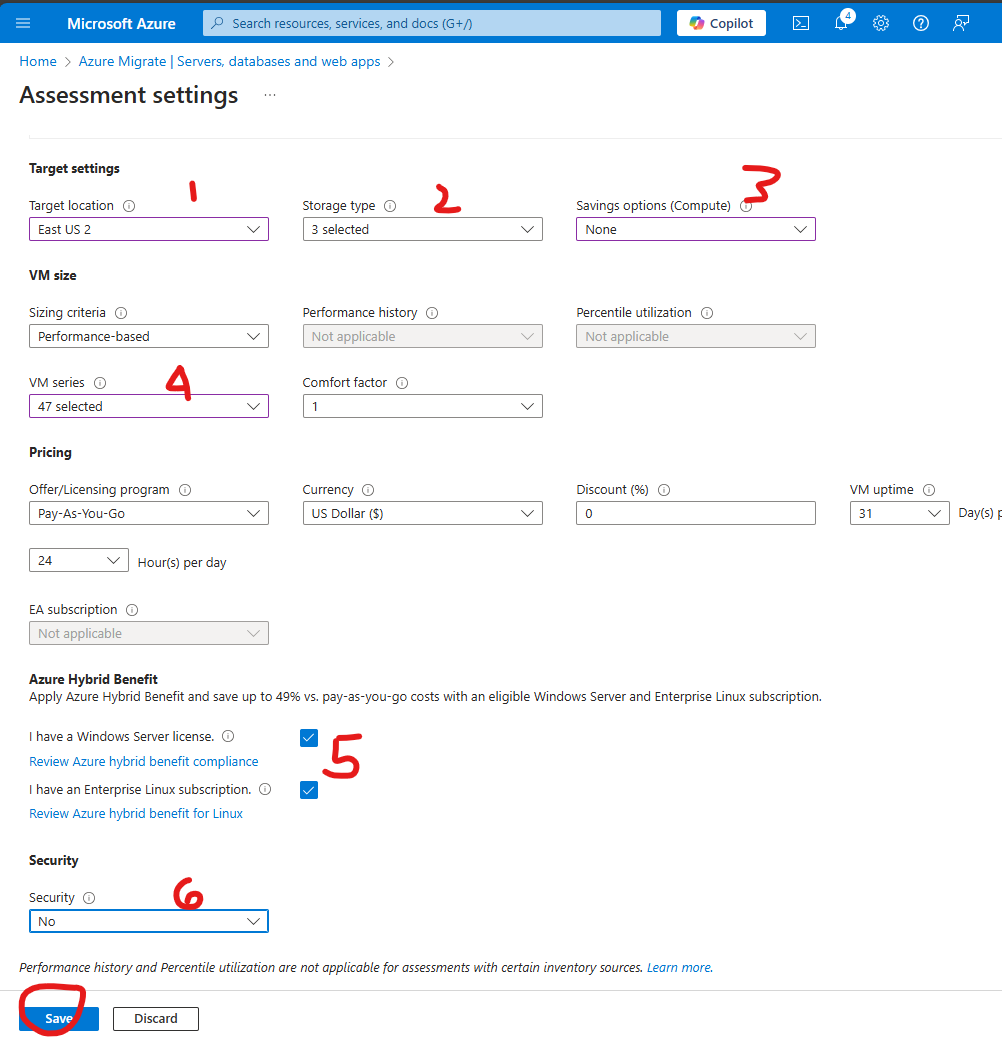Uncheck the Enterprise Linux subscription checkbox
The width and height of the screenshot is (1002, 1038).
pyautogui.click(x=309, y=790)
